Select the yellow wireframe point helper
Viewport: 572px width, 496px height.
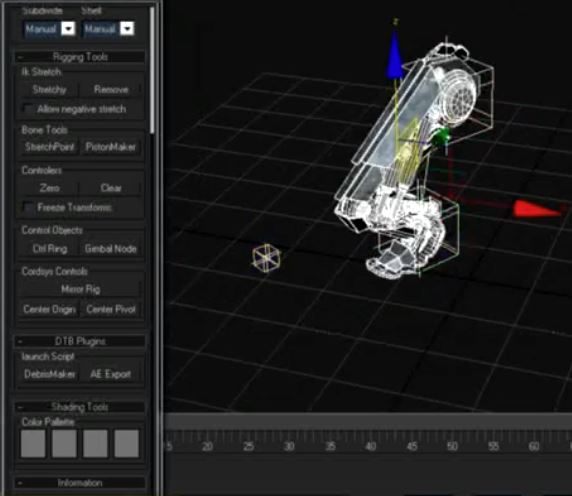pos(266,257)
